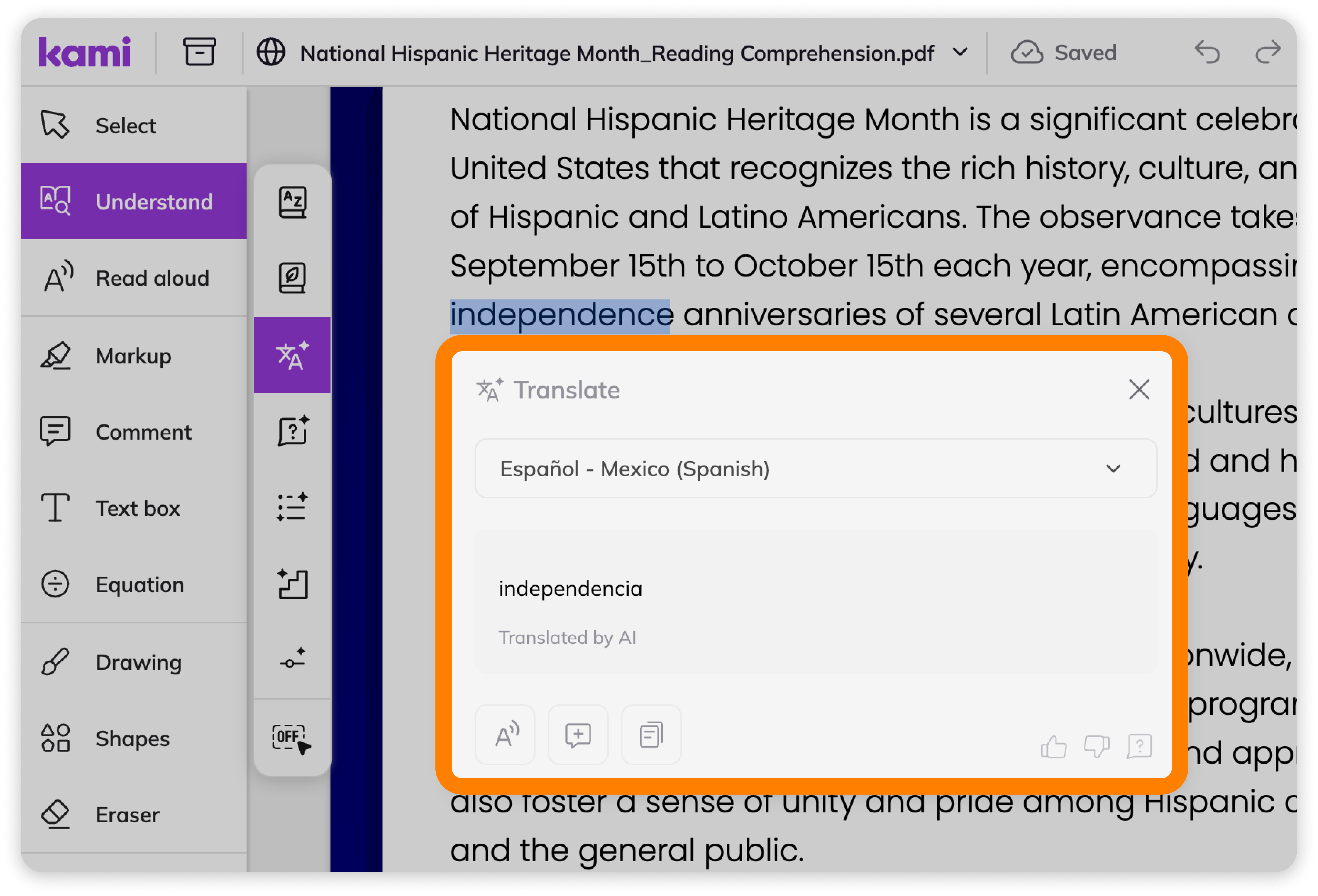Open the picture dictionary book icon
The image size is (1318, 896).
point(292,278)
